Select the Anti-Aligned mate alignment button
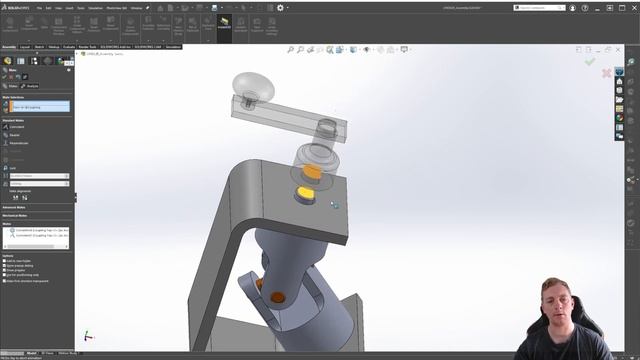 pos(25,198)
